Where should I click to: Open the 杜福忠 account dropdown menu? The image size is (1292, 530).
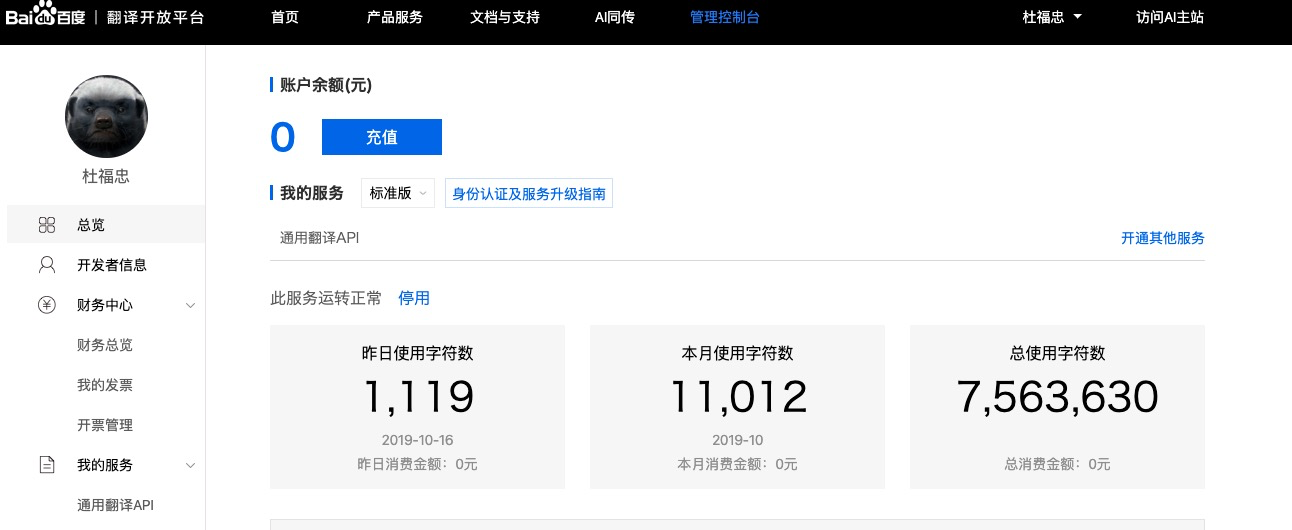point(1052,17)
